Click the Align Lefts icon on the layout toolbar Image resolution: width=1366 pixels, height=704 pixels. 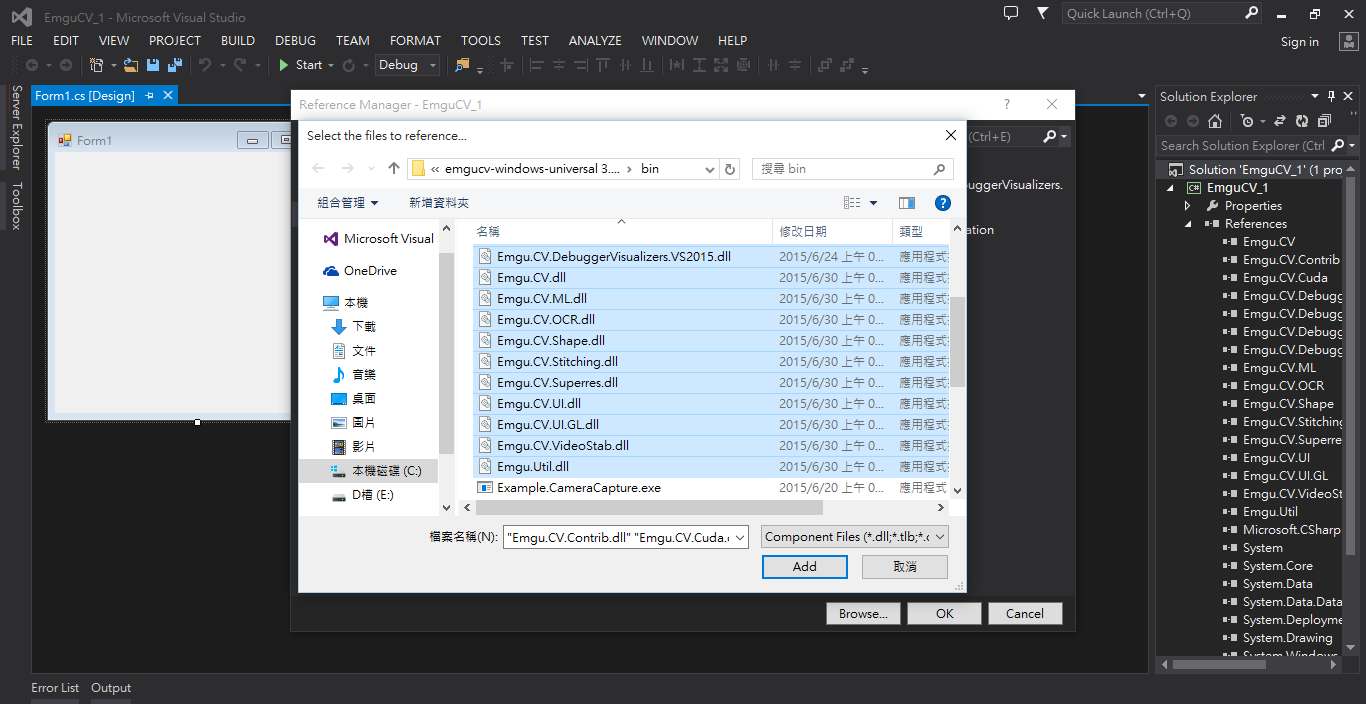point(536,65)
